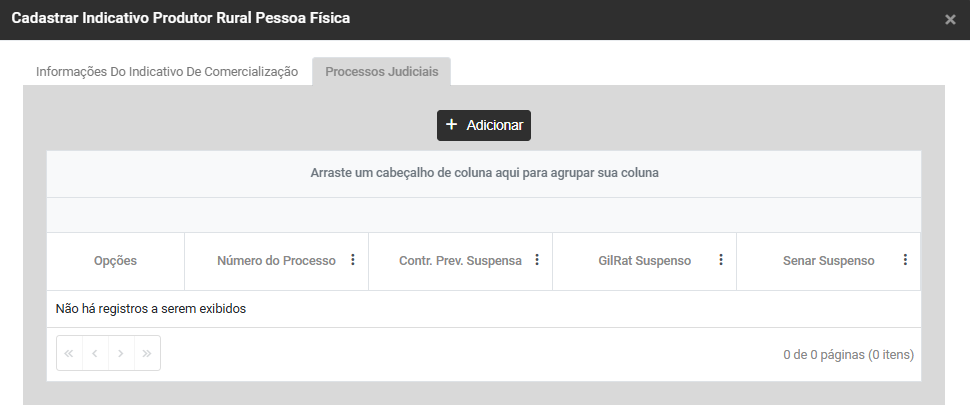Viewport: 970px width, 406px height.
Task: Open Número do Processo column menu
Action: 353,260
